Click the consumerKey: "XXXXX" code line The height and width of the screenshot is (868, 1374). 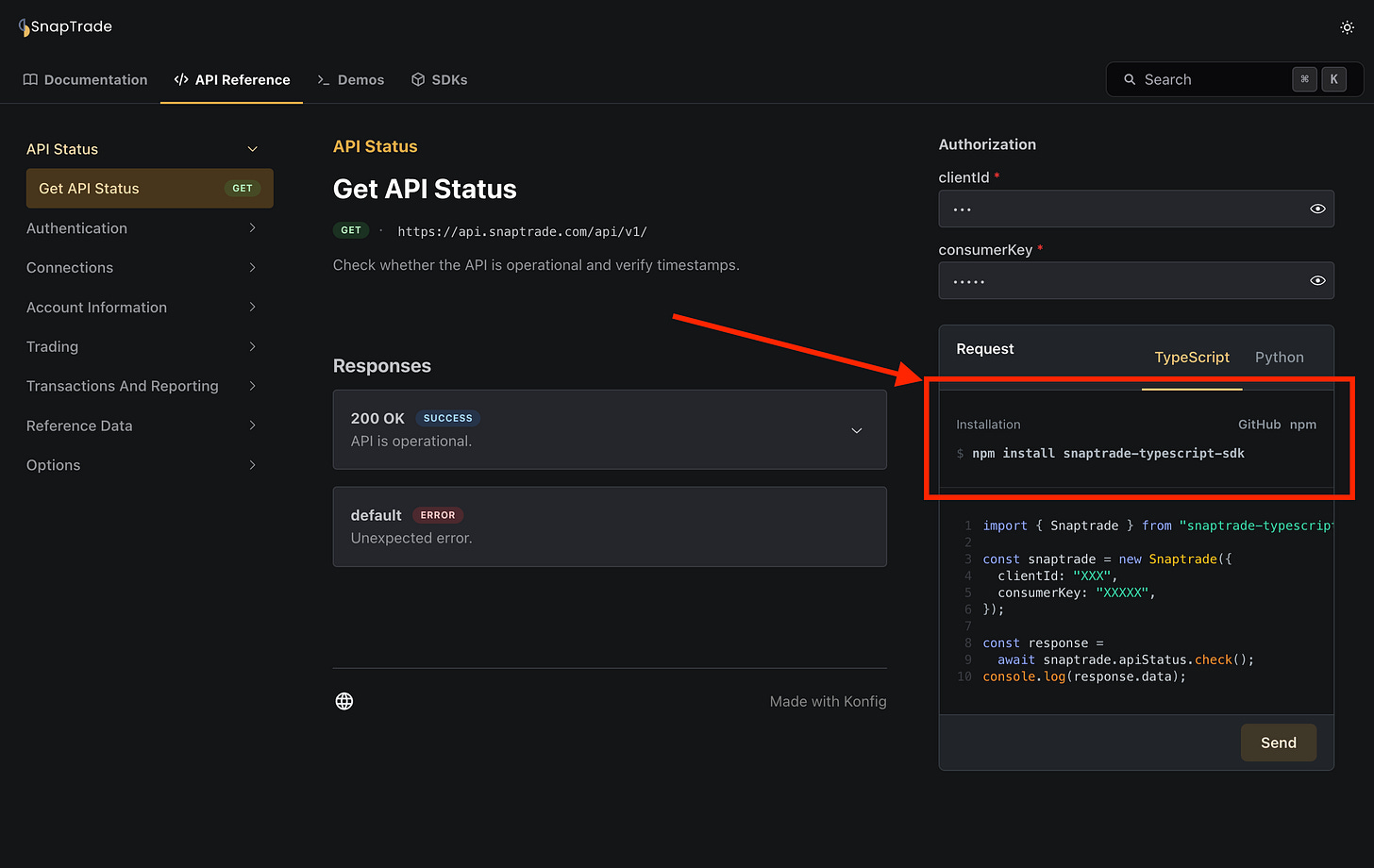1077,593
